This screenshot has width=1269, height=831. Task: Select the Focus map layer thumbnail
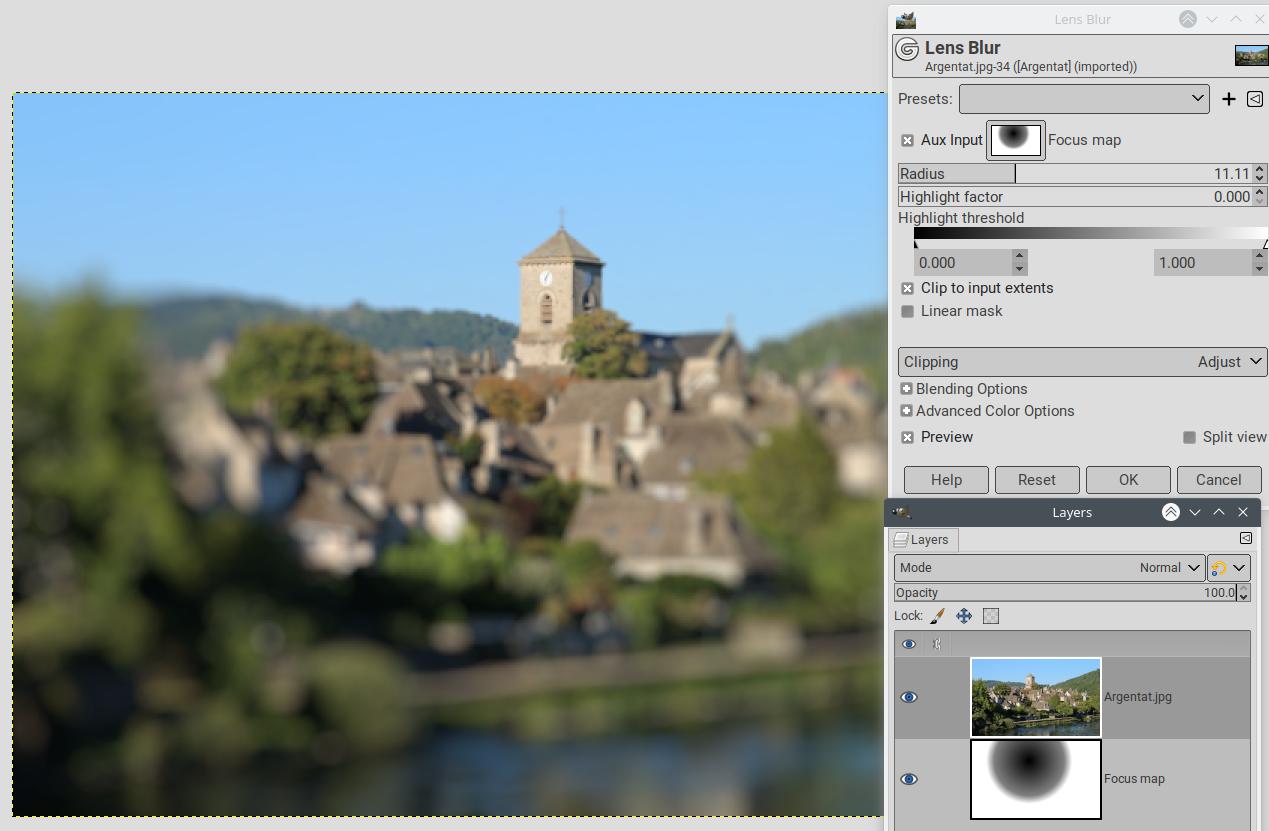pyautogui.click(x=1036, y=779)
